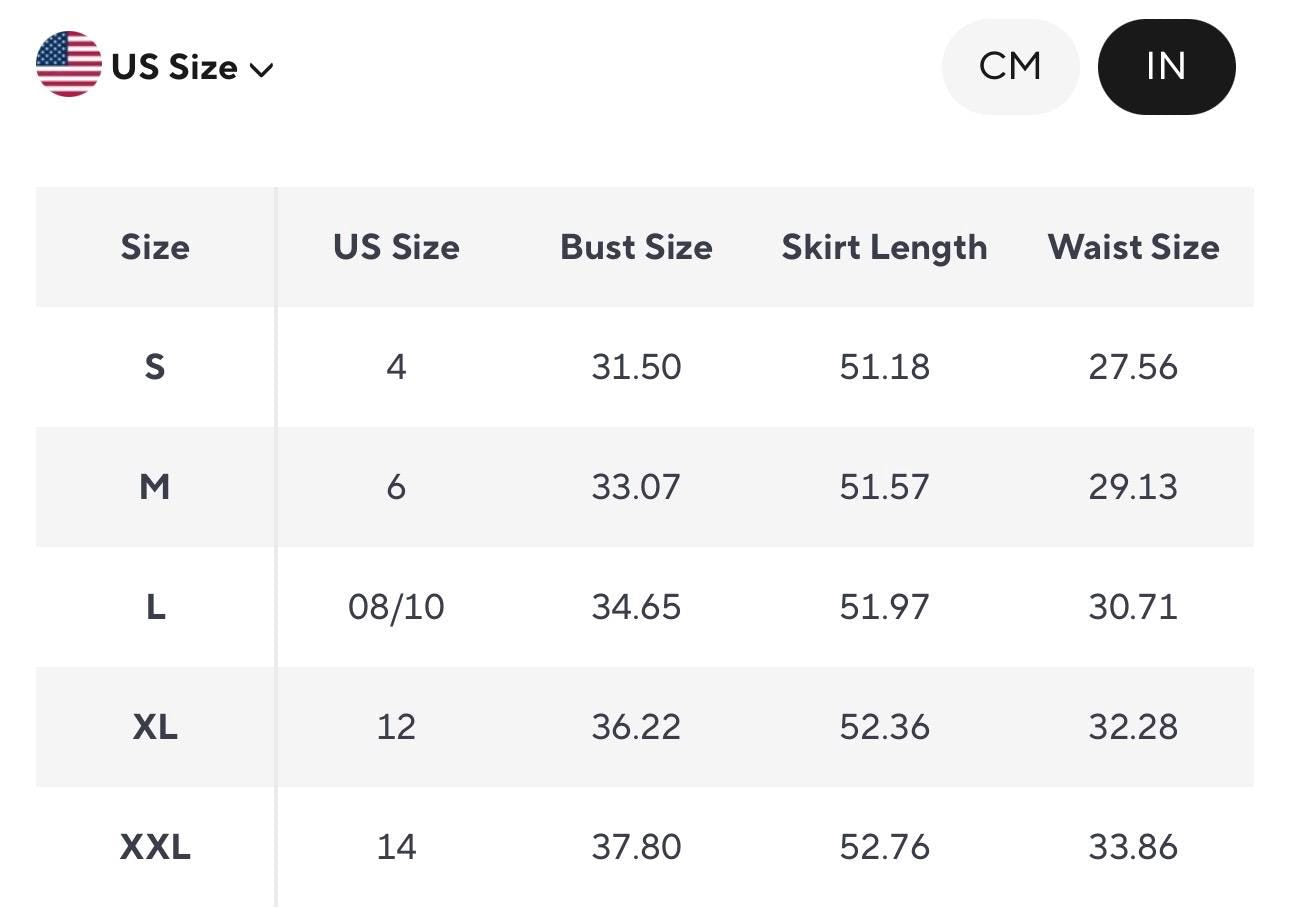
Task: Click the Size column header
Action: point(155,247)
